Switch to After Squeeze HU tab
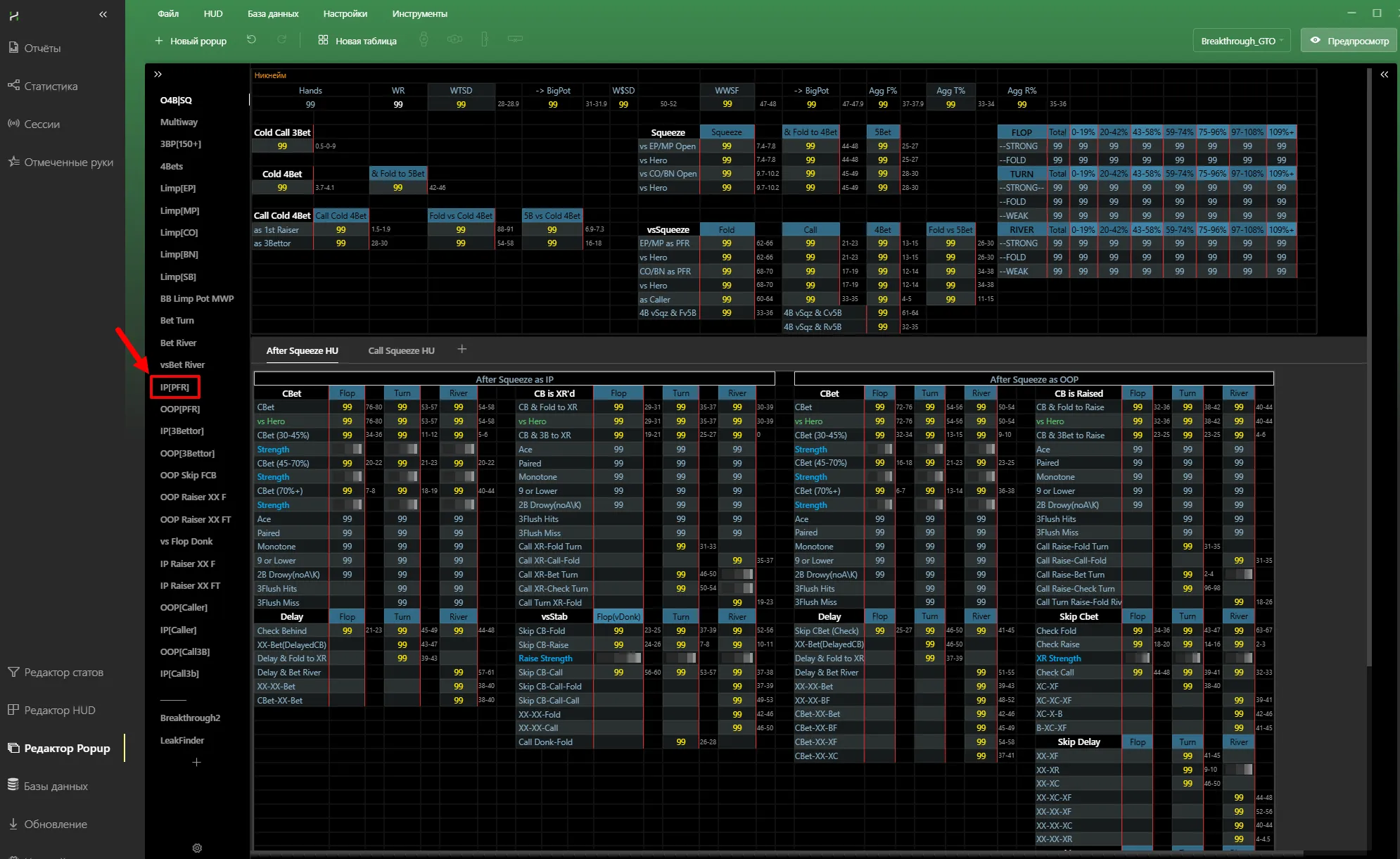The width and height of the screenshot is (1400, 859). pos(303,350)
